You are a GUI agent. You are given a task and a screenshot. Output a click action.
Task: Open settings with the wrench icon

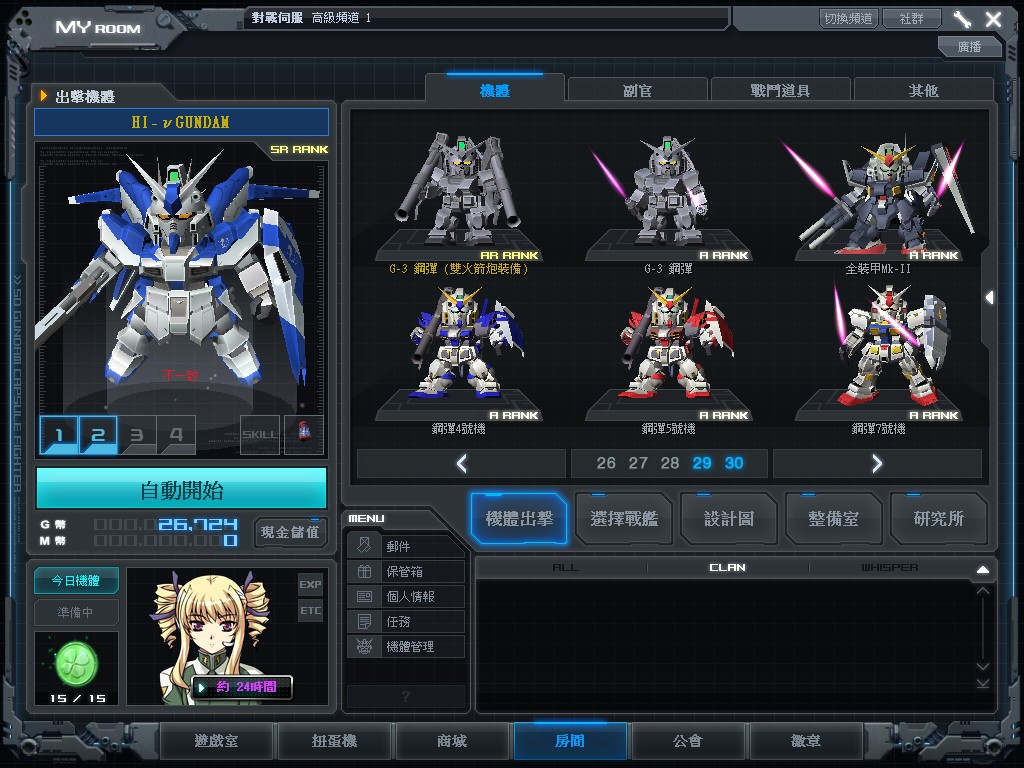(962, 19)
